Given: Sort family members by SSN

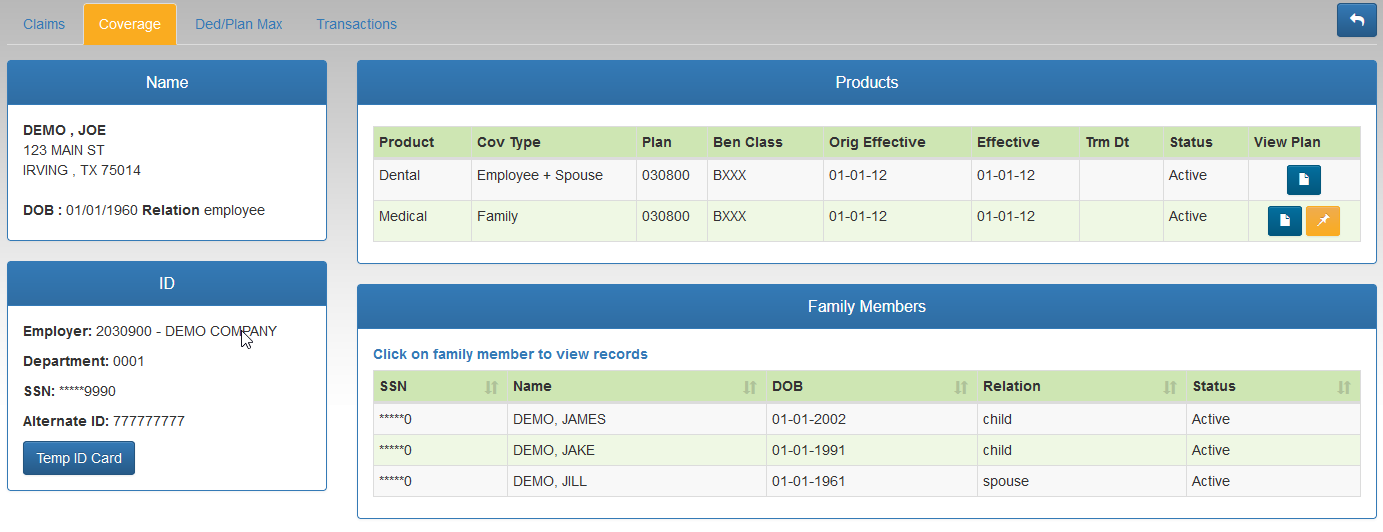Looking at the screenshot, I should pyautogui.click(x=440, y=387).
